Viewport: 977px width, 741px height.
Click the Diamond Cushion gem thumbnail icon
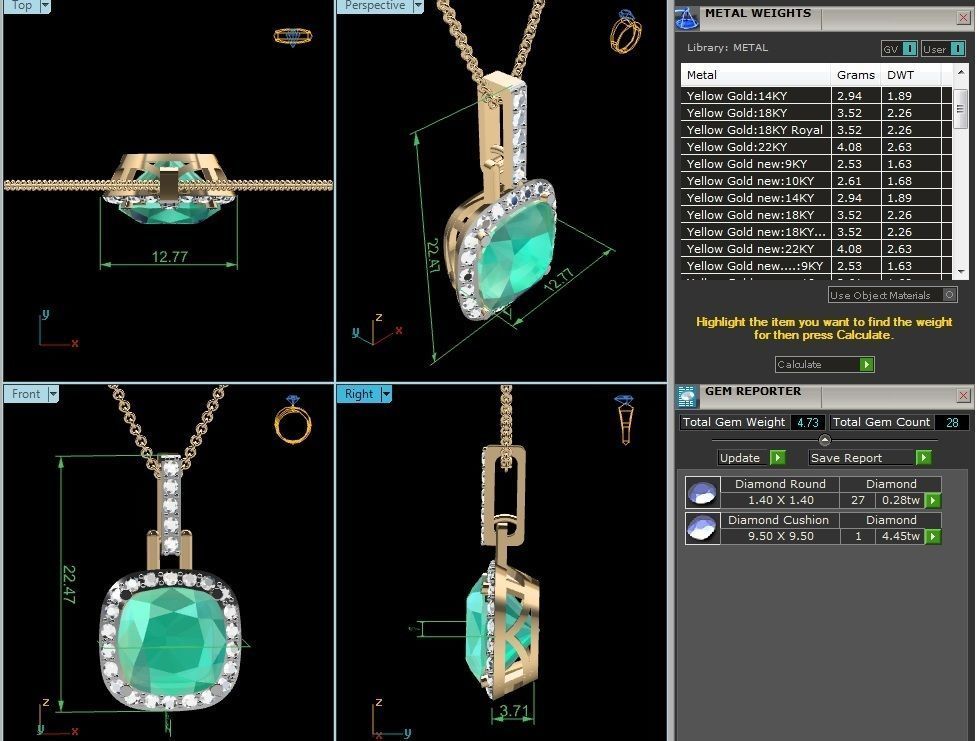coord(703,529)
